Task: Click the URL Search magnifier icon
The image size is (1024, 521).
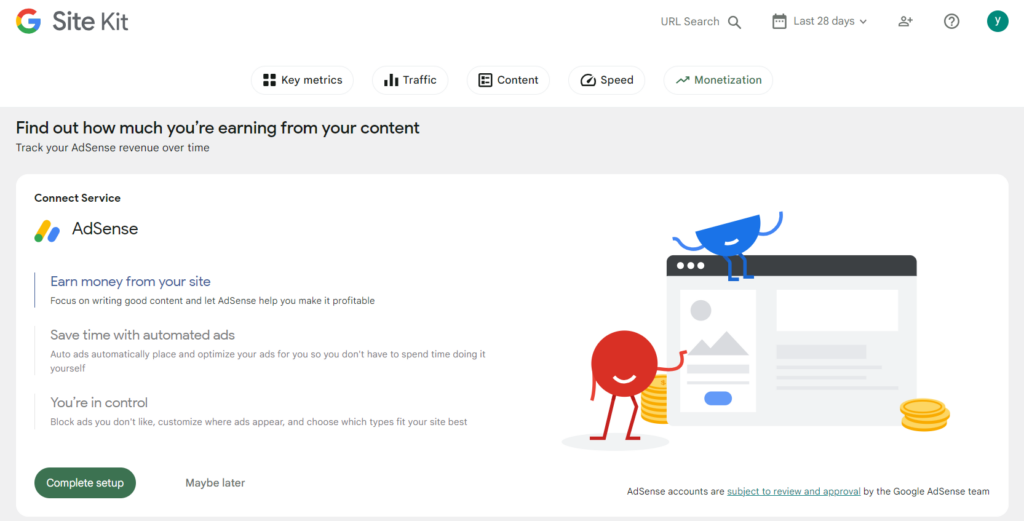Action: pyautogui.click(x=735, y=22)
